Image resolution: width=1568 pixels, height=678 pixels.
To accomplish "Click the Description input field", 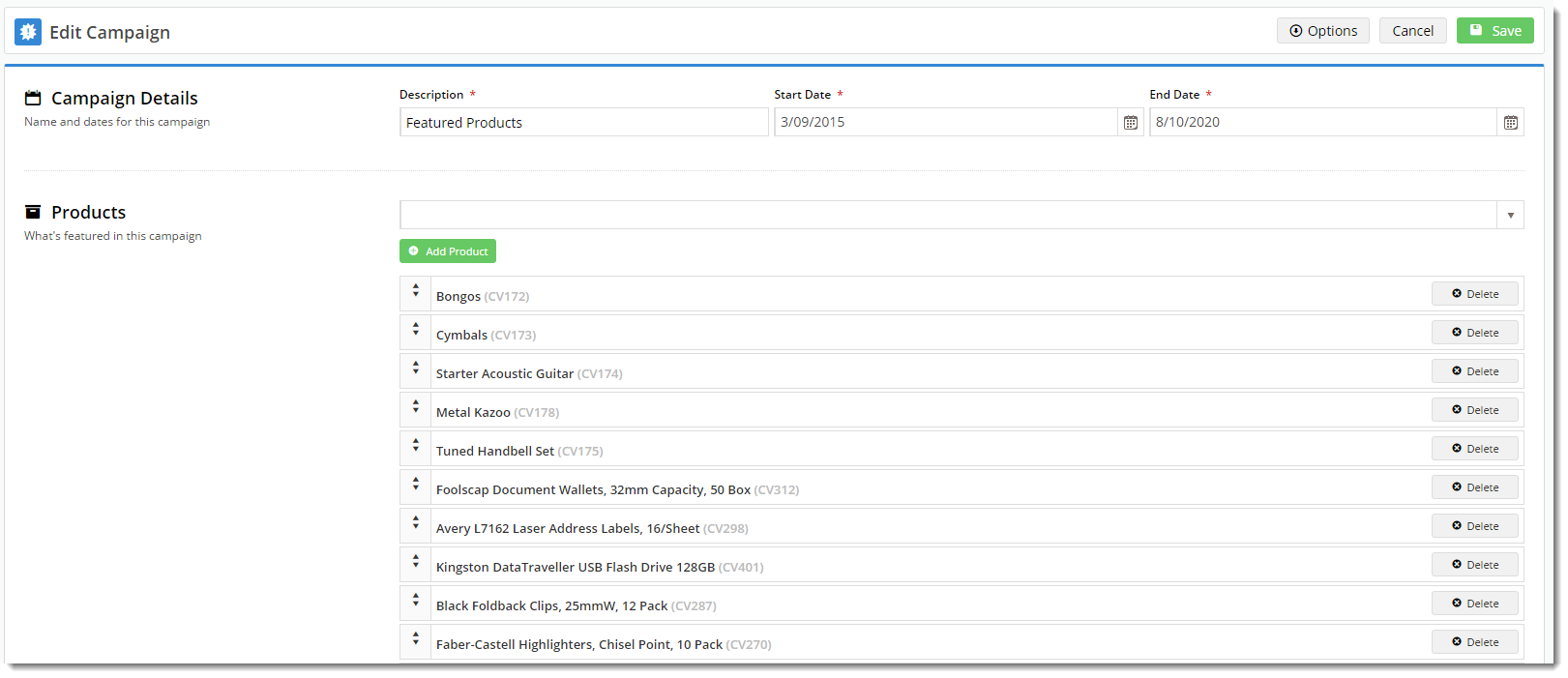I will [584, 122].
